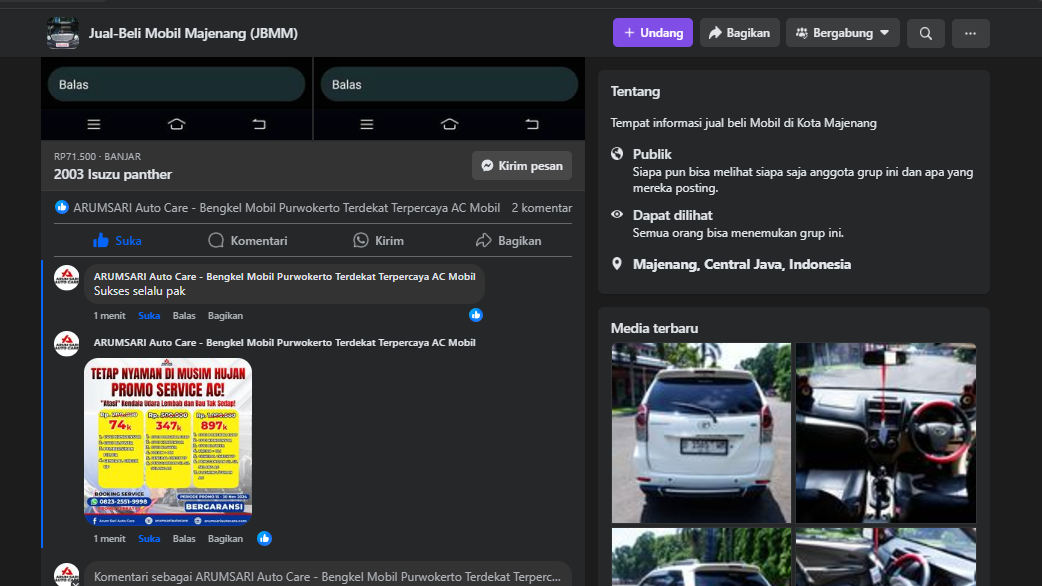
Task: Click right phone screenshot menu icon
Action: (x=367, y=124)
